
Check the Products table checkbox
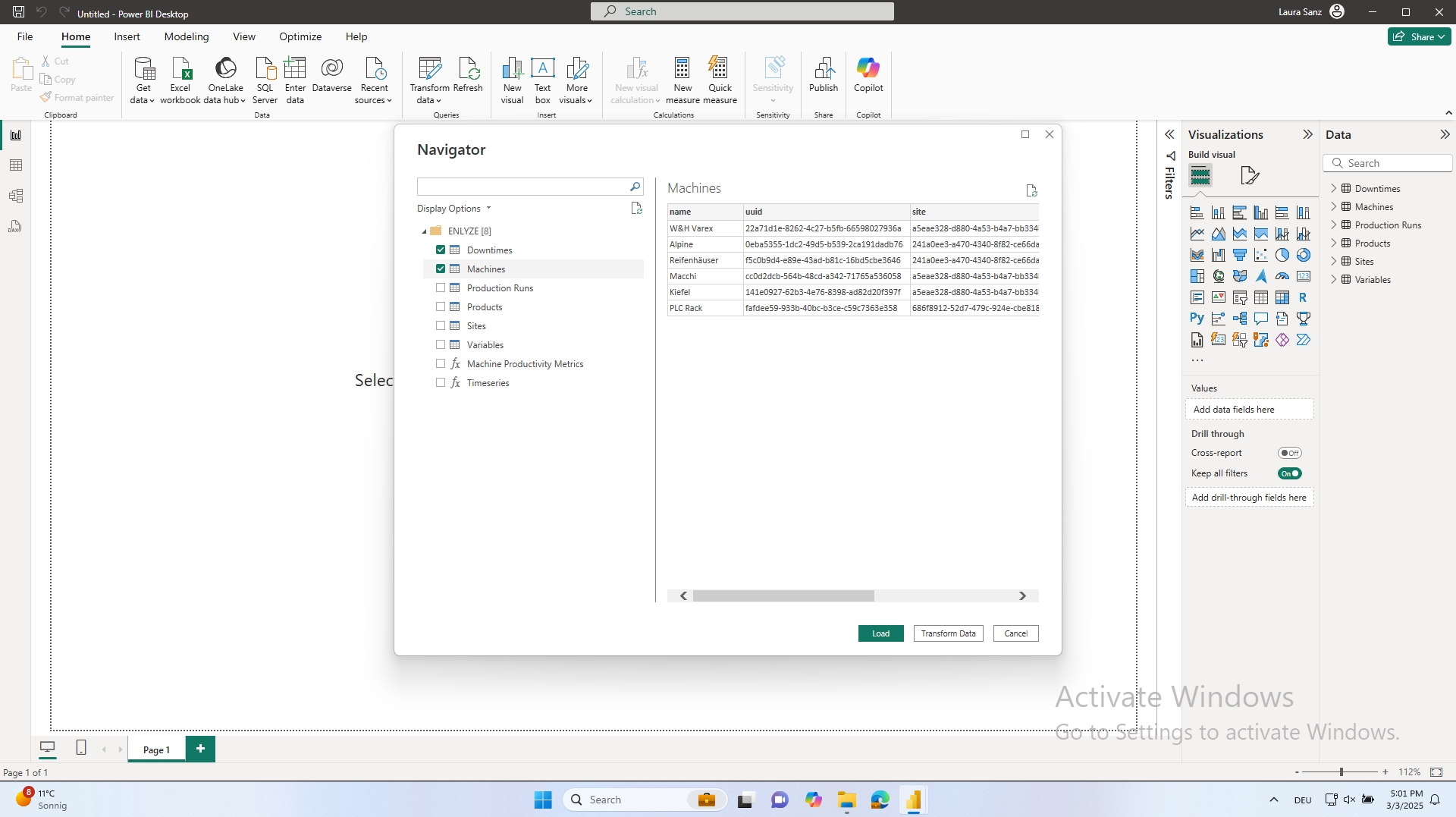[441, 306]
